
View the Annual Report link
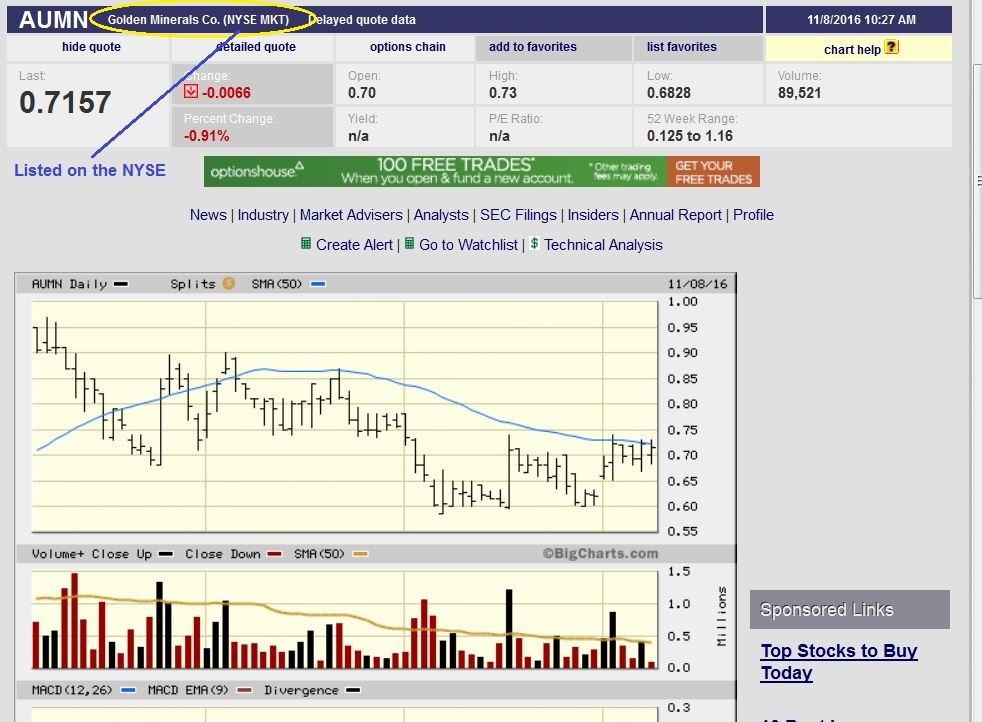click(x=675, y=215)
